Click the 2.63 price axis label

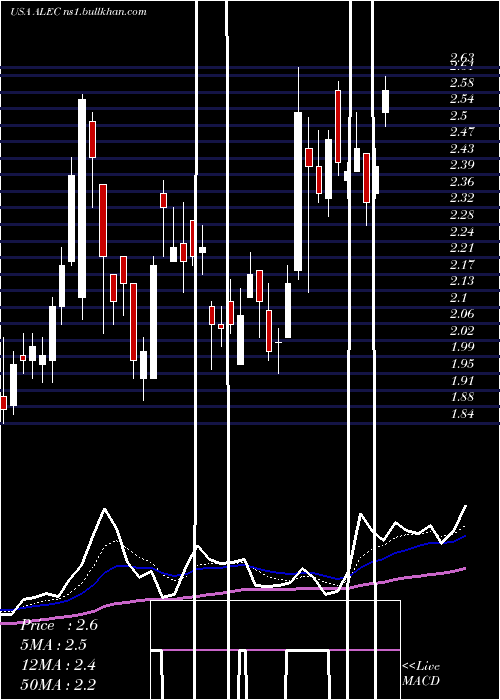462,58
